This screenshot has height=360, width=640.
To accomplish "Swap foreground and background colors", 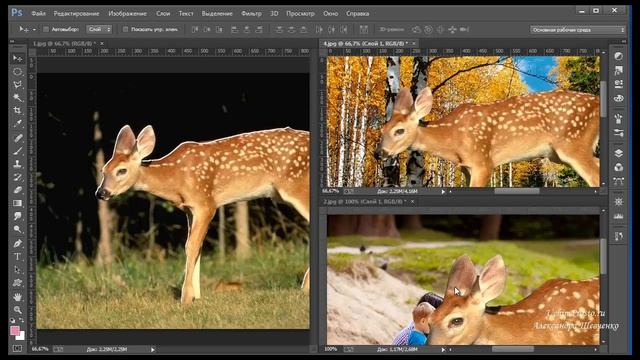I will tap(21, 321).
